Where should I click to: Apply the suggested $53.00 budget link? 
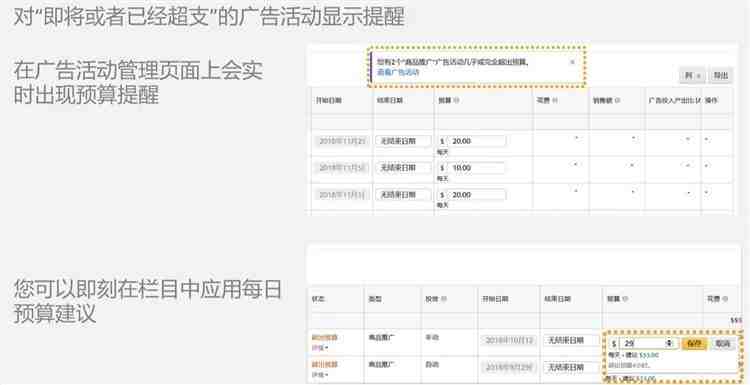click(649, 355)
